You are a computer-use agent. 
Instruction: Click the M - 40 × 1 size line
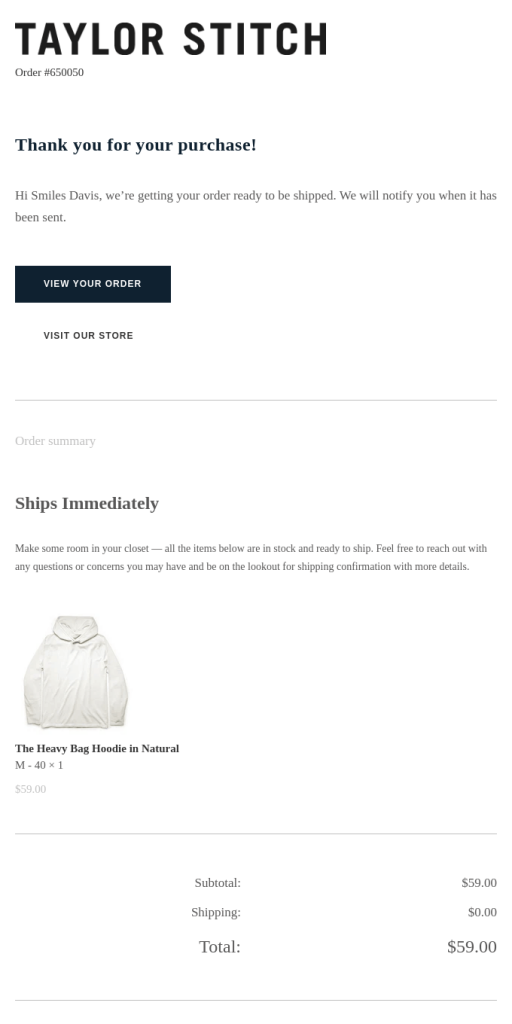(x=39, y=765)
